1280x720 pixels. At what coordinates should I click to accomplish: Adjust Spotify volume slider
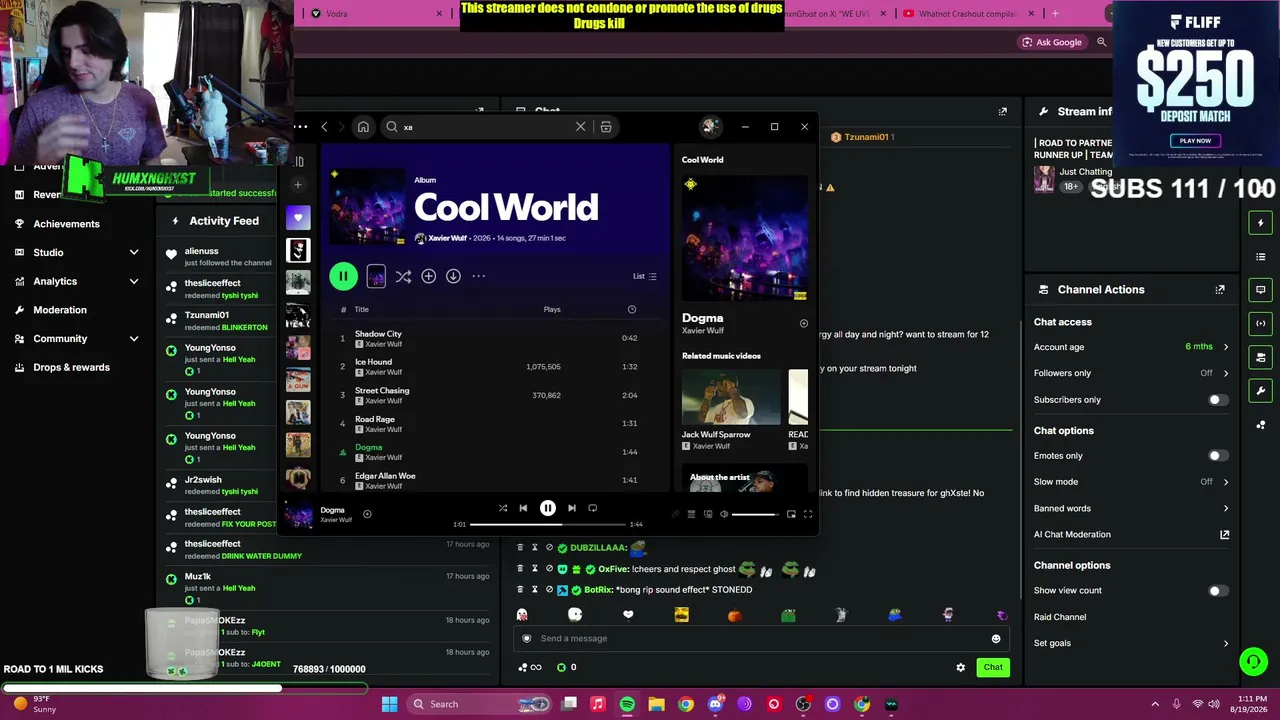755,514
